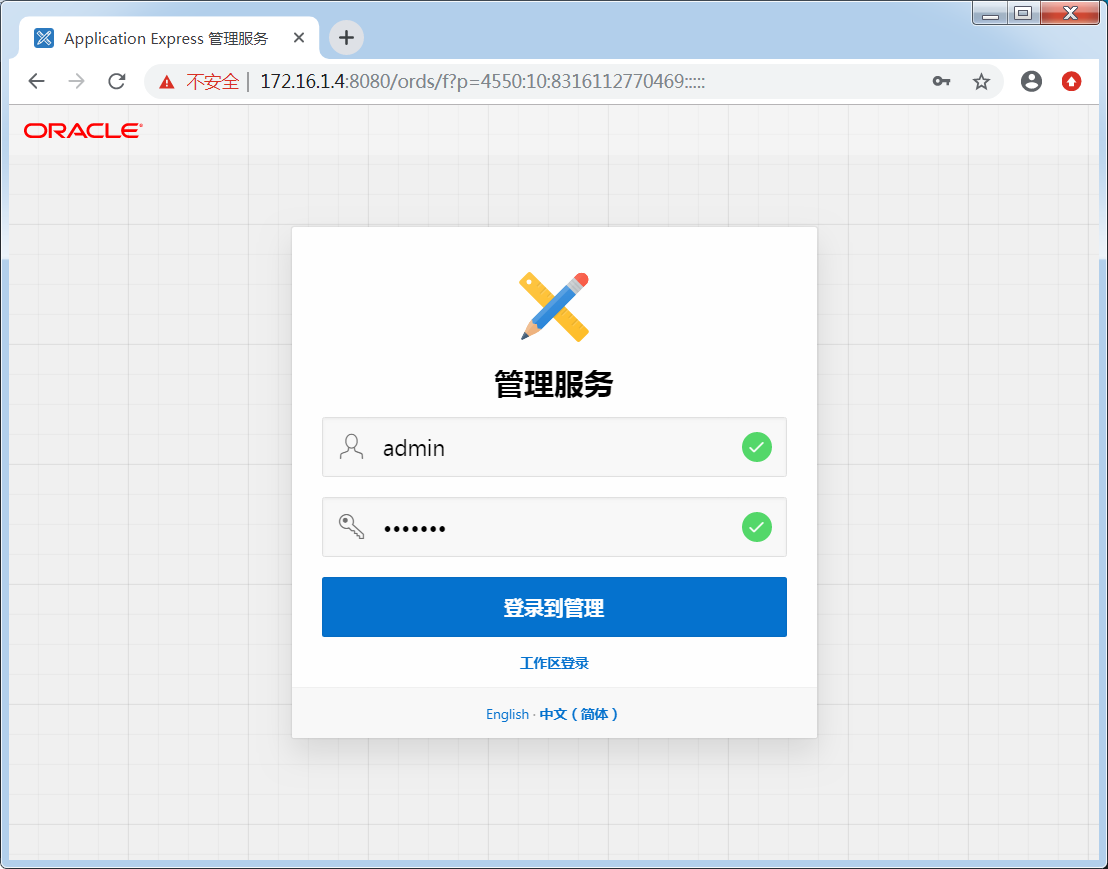Viewport: 1108px width, 869px height.
Task: Click the Oracle logo
Action: [x=83, y=131]
